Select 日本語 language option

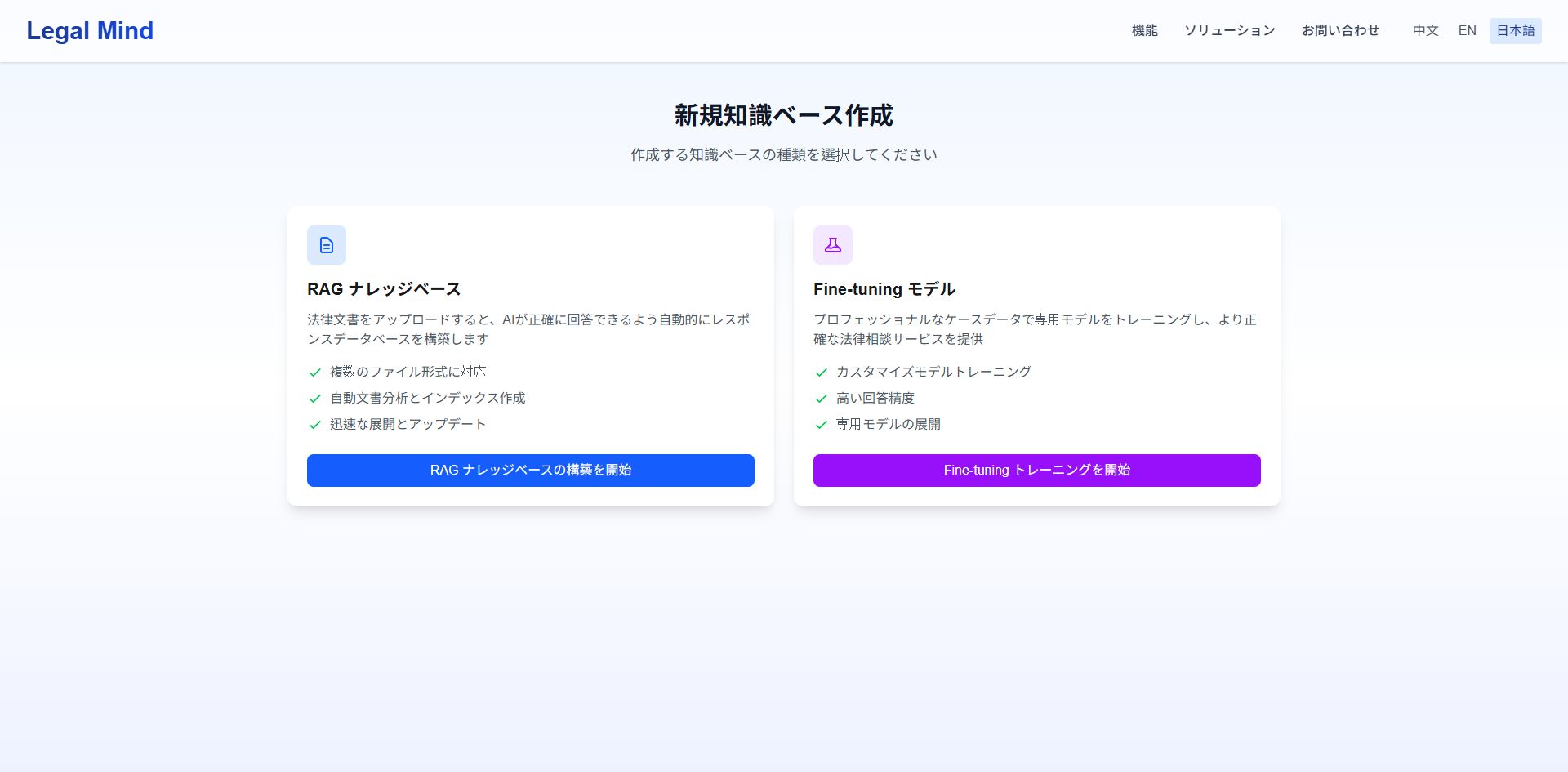[1515, 31]
